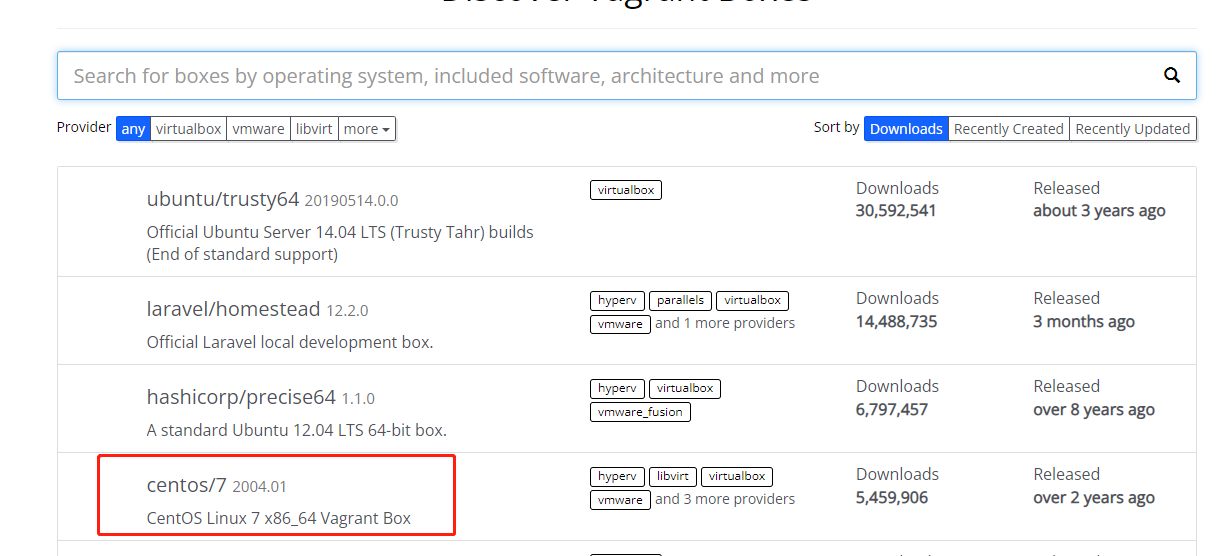The image size is (1231, 556).
Task: Click 'over 2 years ago' release date
Action: (1094, 498)
